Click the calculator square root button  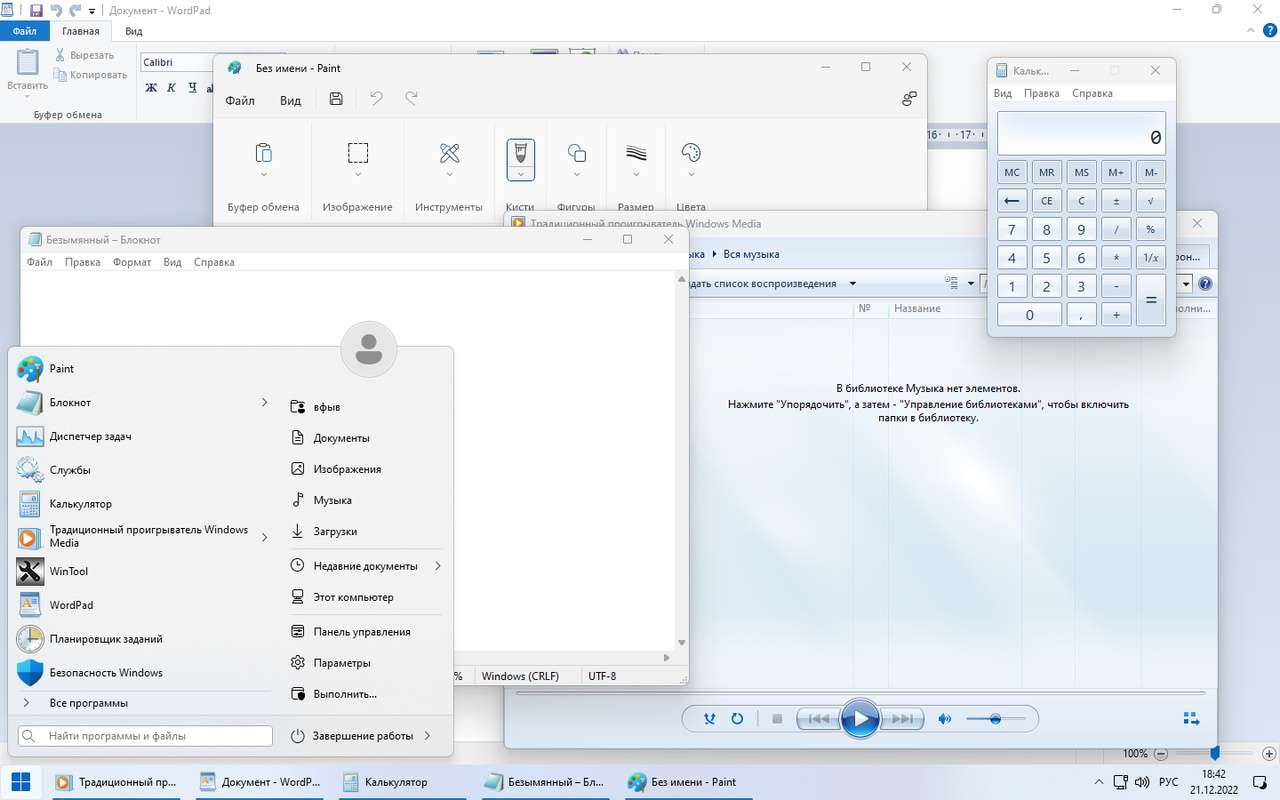pos(1151,201)
